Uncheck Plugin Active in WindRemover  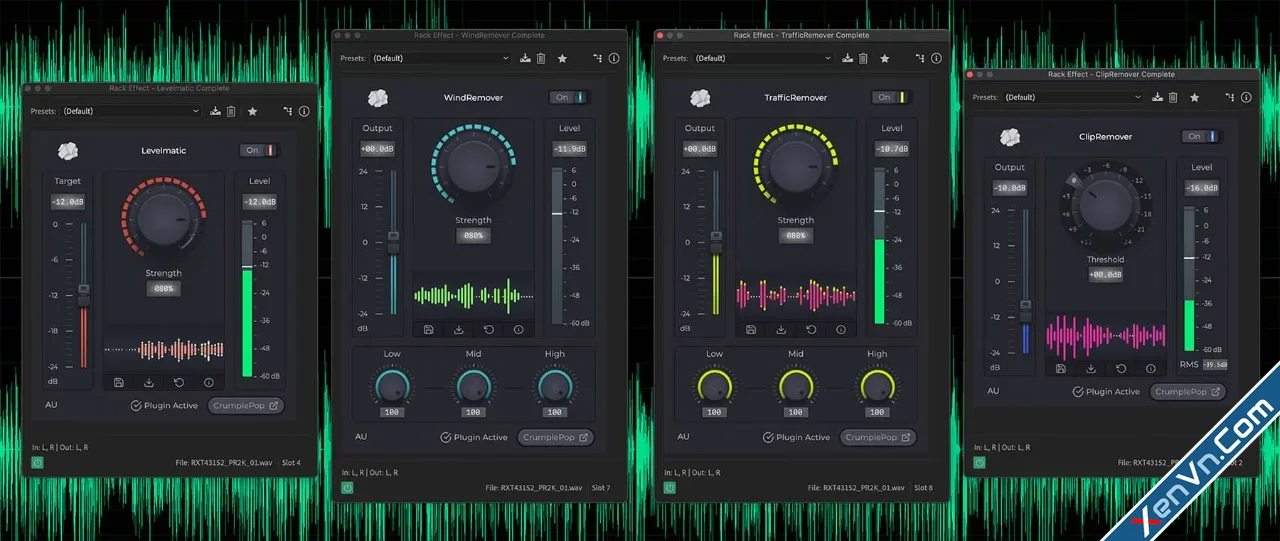tap(445, 437)
